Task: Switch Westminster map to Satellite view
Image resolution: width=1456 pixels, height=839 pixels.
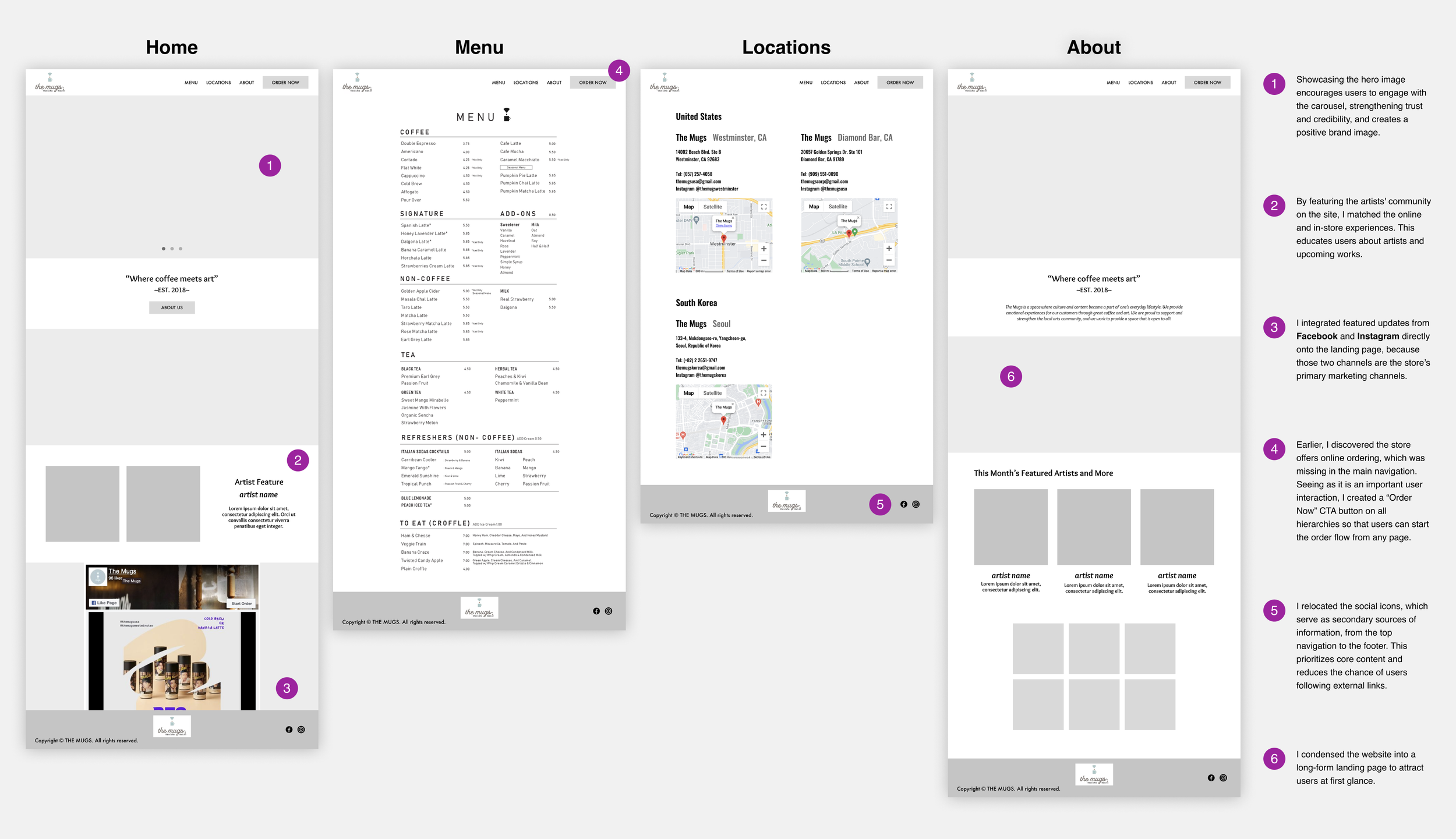Action: click(712, 207)
